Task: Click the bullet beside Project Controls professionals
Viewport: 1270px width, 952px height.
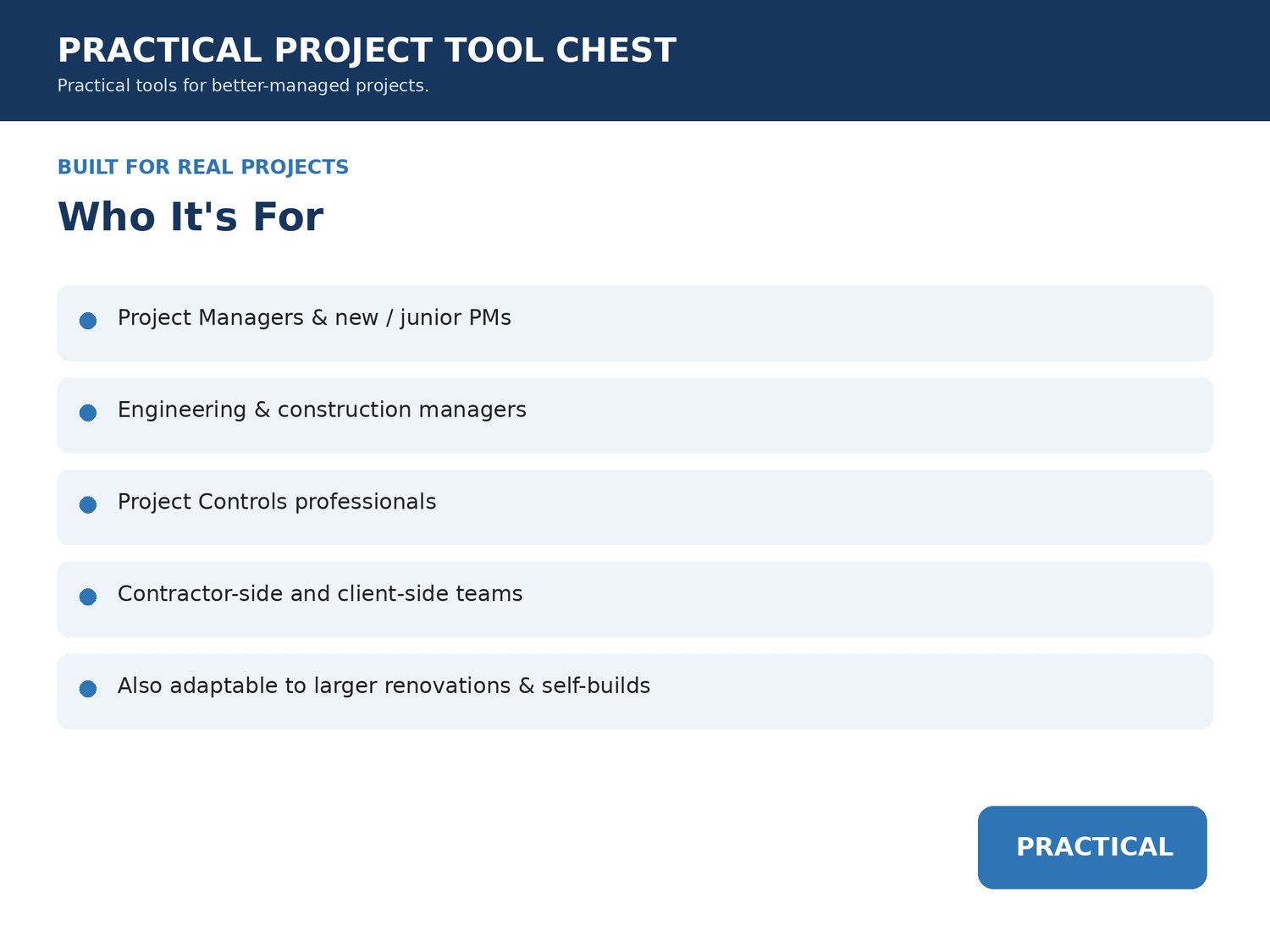Action: click(x=88, y=505)
